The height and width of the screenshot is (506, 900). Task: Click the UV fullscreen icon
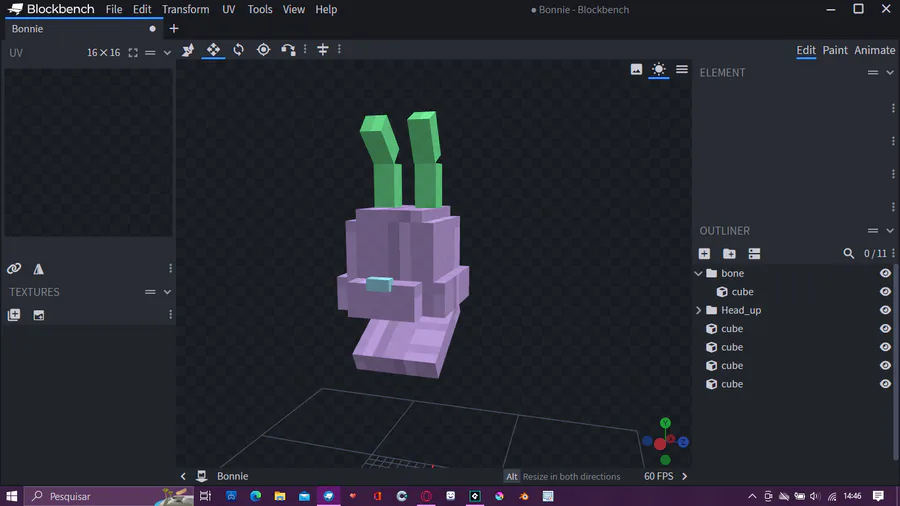pos(133,53)
